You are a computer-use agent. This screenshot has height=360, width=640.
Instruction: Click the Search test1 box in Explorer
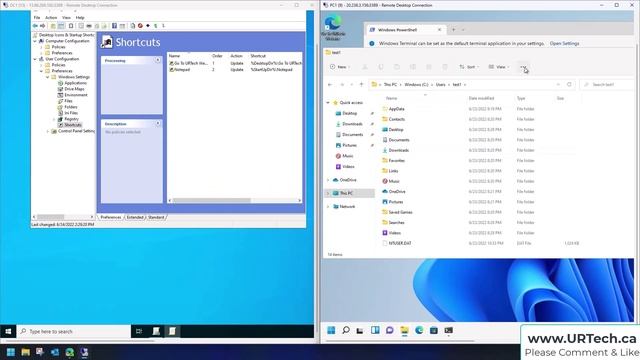[x=607, y=84]
